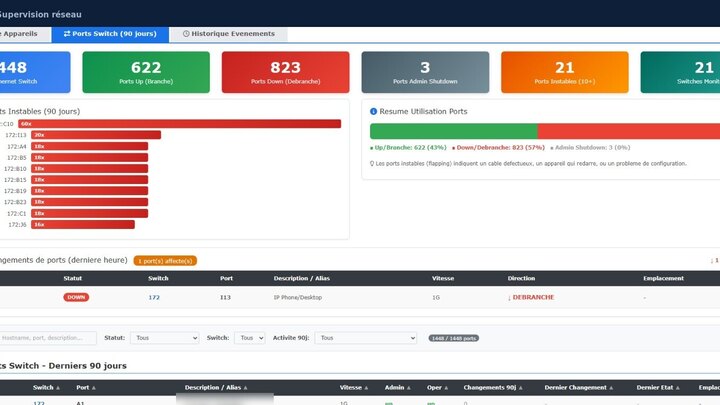720x405 pixels.
Task: Click the info icon beside Resume Utilisation Ports
Action: click(x=373, y=111)
